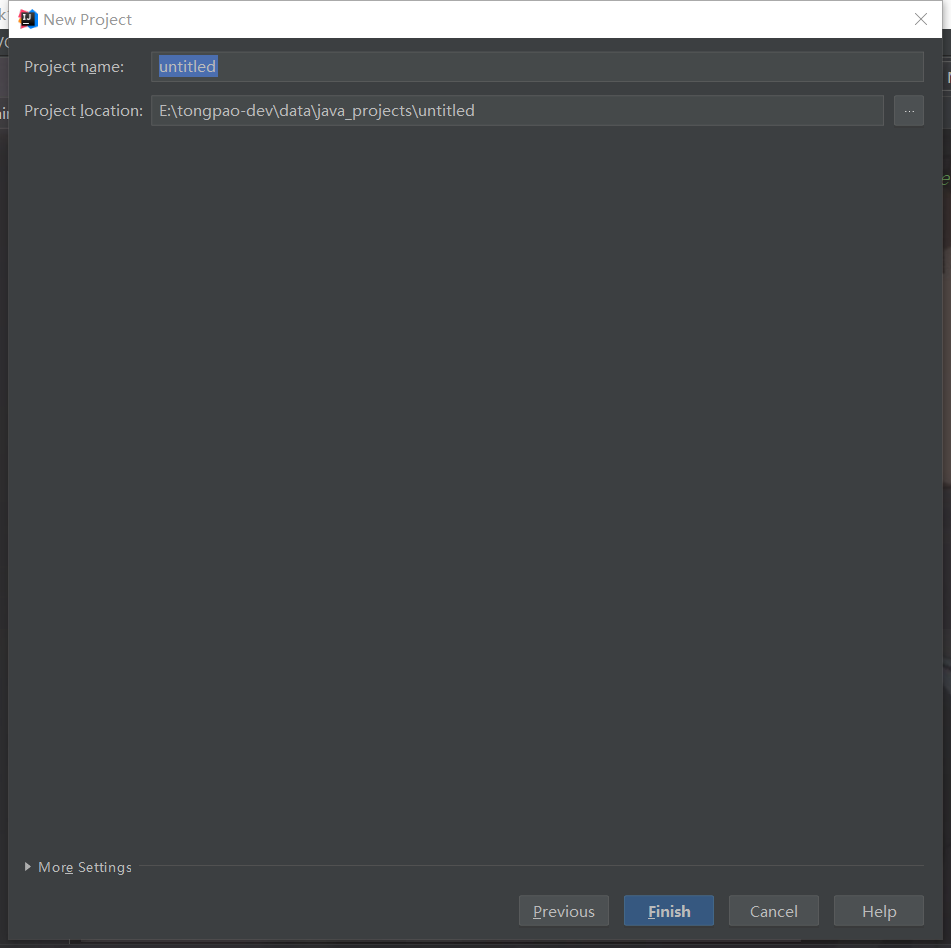Place cursor on 'E:\tongpao-dev' in location field
Viewport: 951px width, 948px height.
(x=214, y=111)
